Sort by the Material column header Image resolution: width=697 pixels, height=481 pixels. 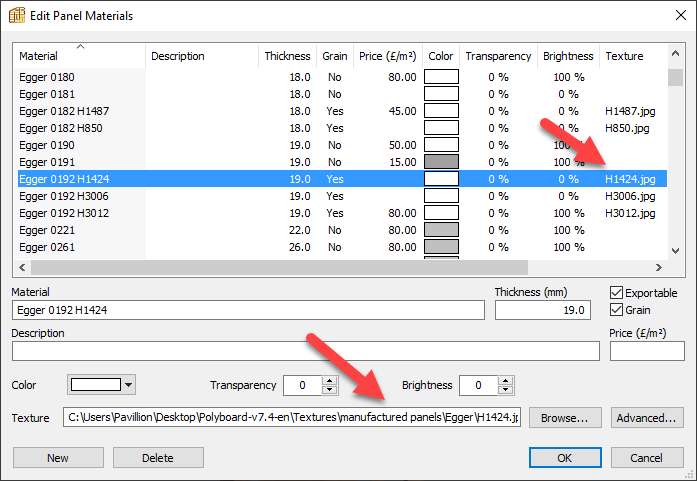pos(79,56)
